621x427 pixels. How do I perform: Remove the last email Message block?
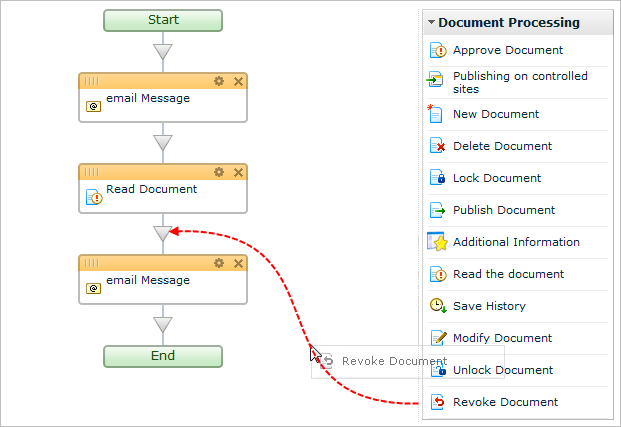238,263
